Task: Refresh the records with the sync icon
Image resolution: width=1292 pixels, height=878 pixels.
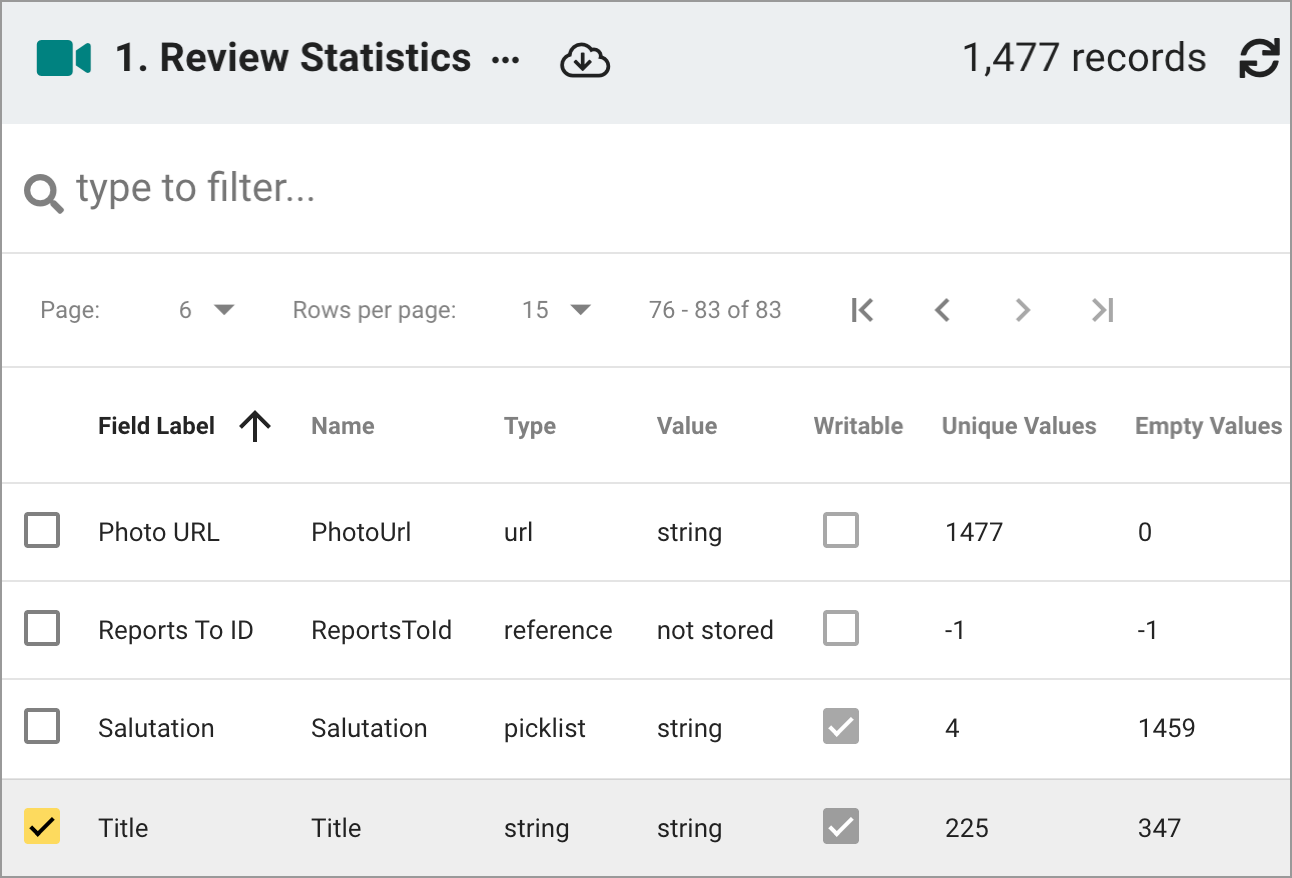Action: [x=1259, y=59]
